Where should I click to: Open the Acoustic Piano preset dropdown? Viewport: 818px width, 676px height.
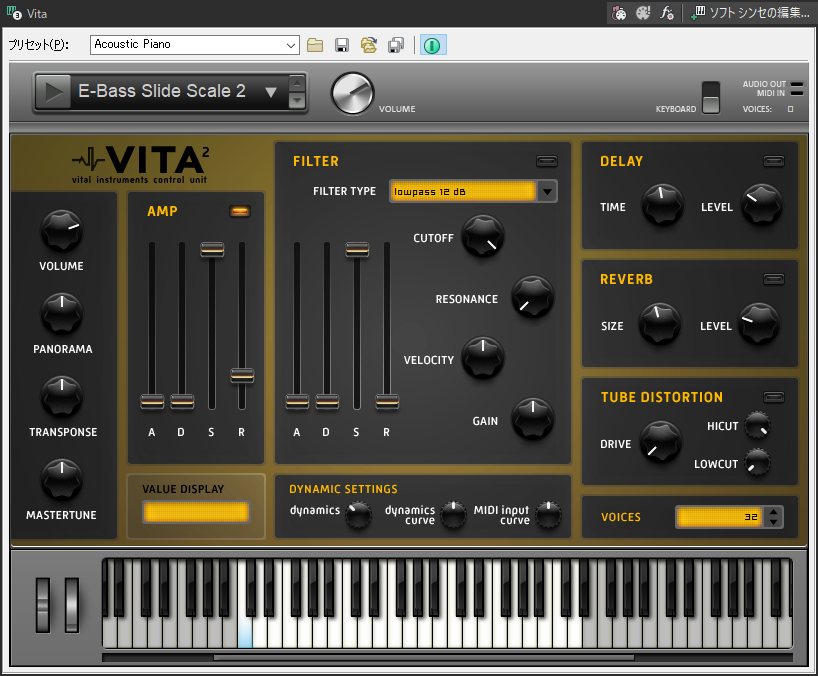195,45
